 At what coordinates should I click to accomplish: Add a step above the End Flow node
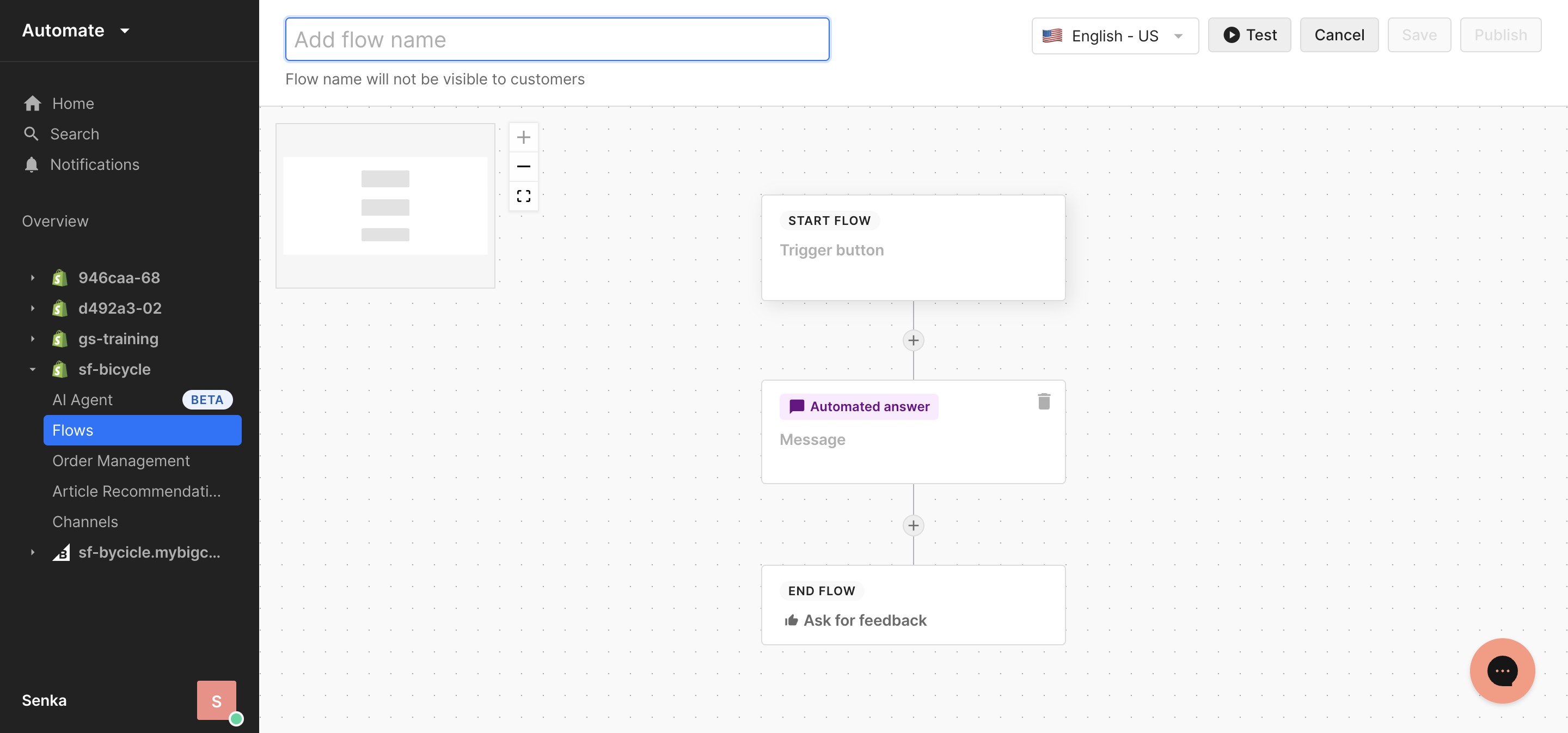click(x=913, y=526)
